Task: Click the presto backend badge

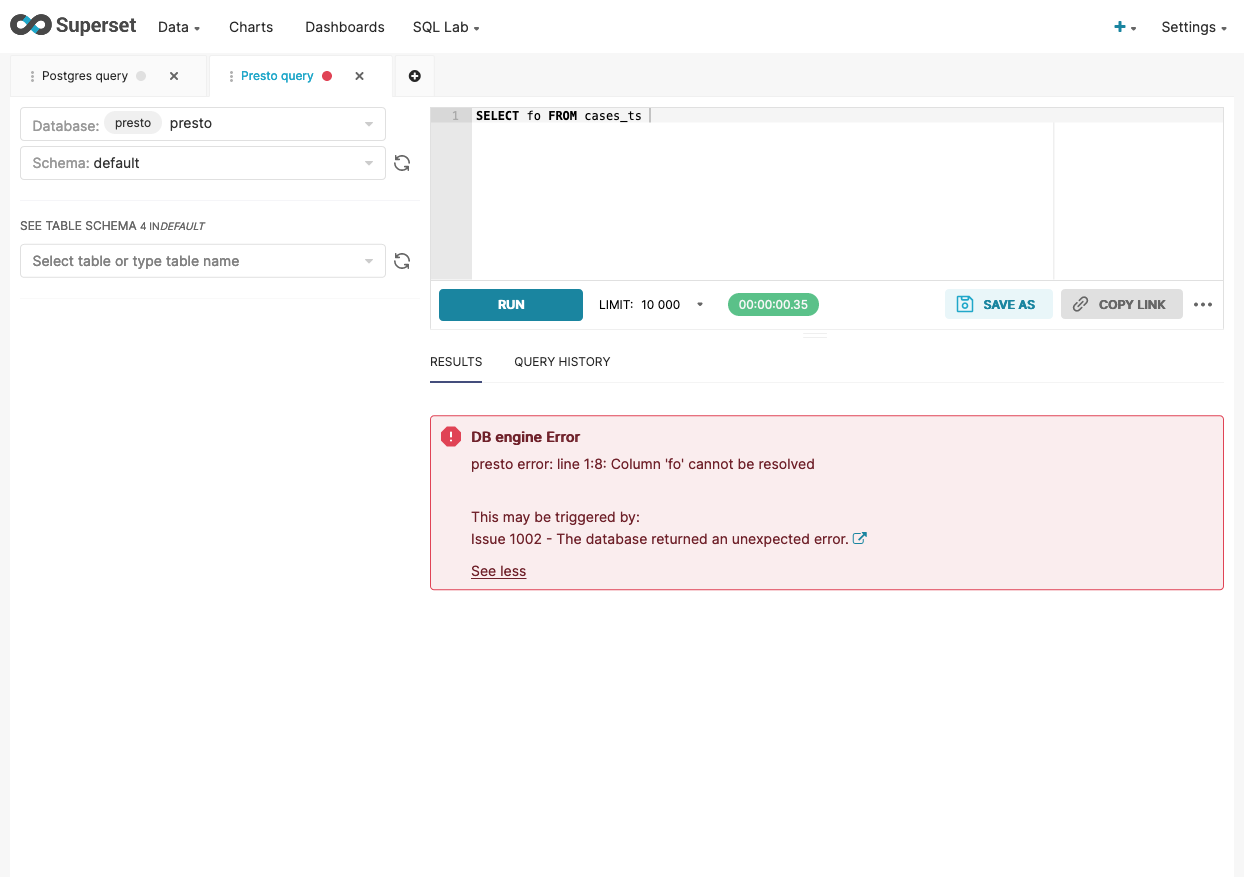Action: (x=133, y=123)
